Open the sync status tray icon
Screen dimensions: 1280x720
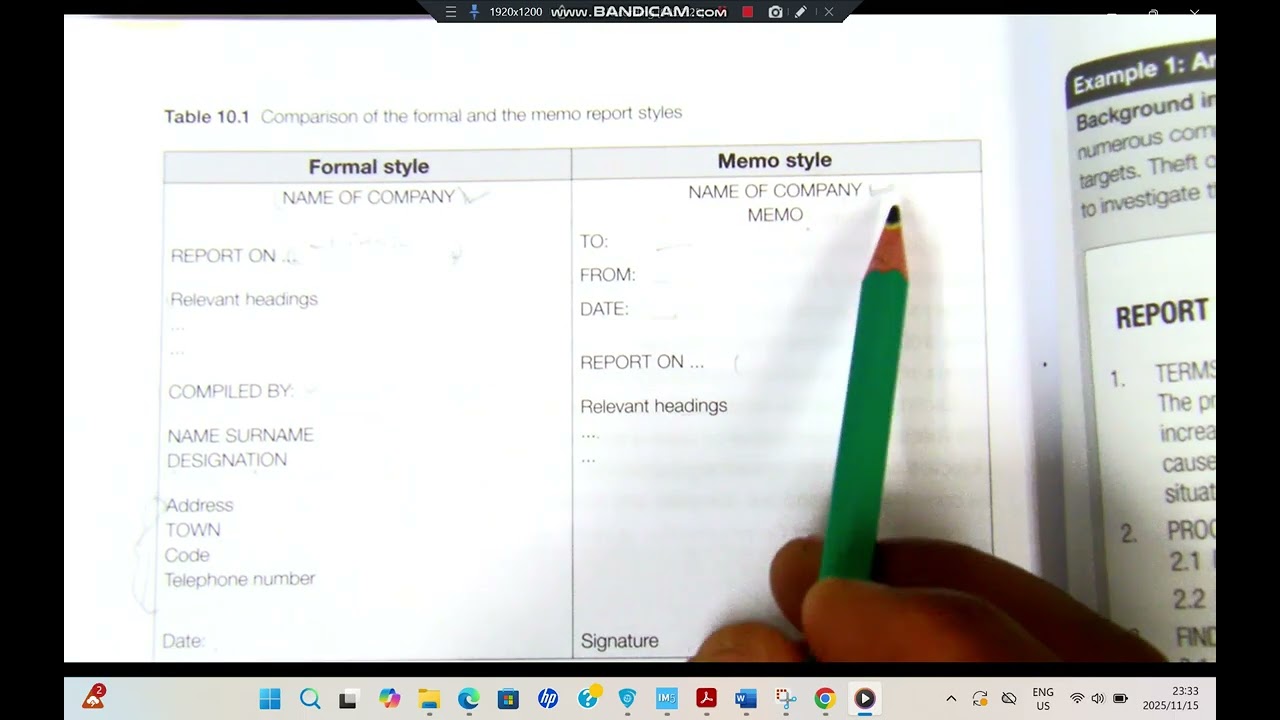click(980, 698)
